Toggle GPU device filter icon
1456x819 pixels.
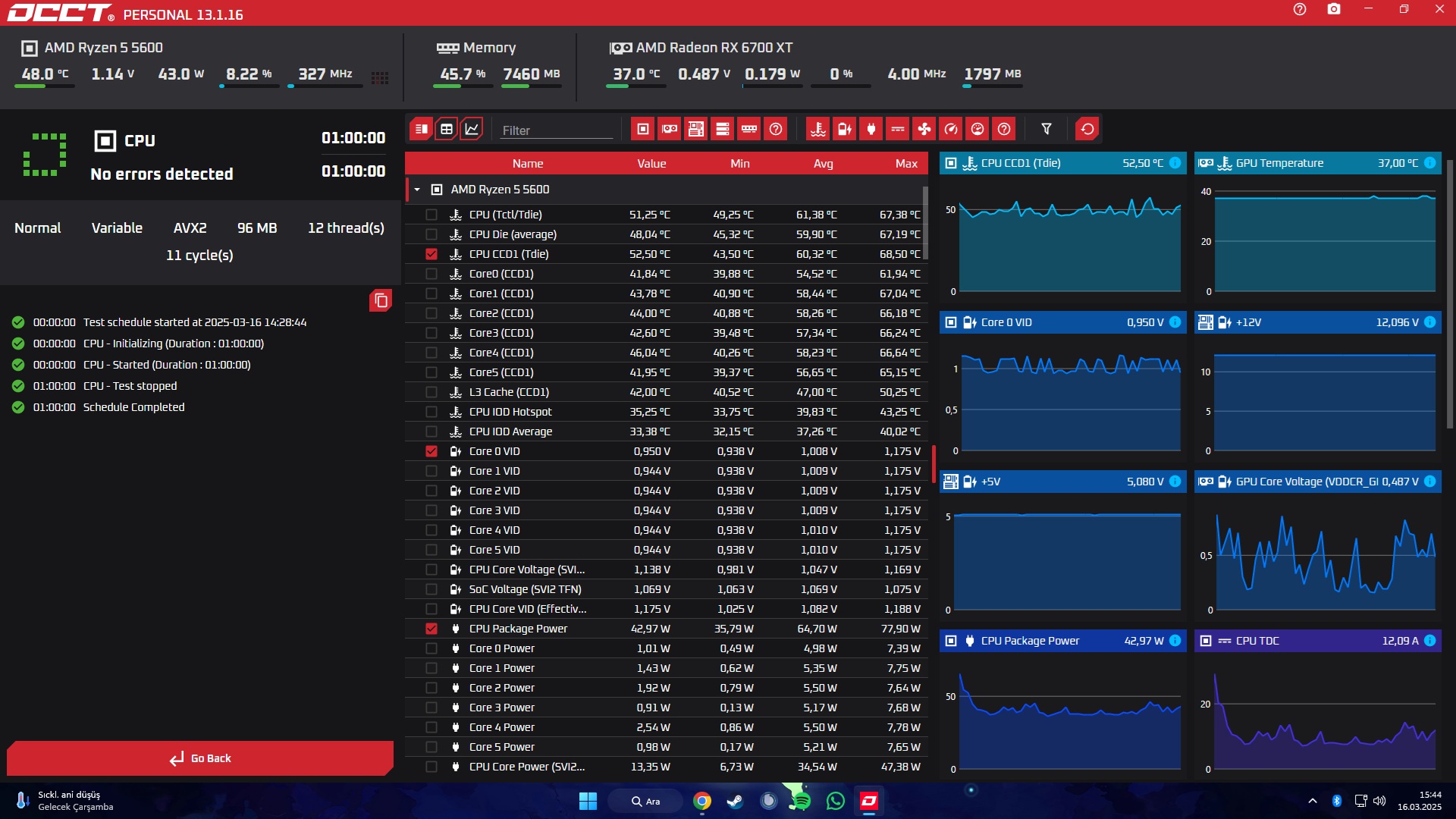pyautogui.click(x=670, y=129)
